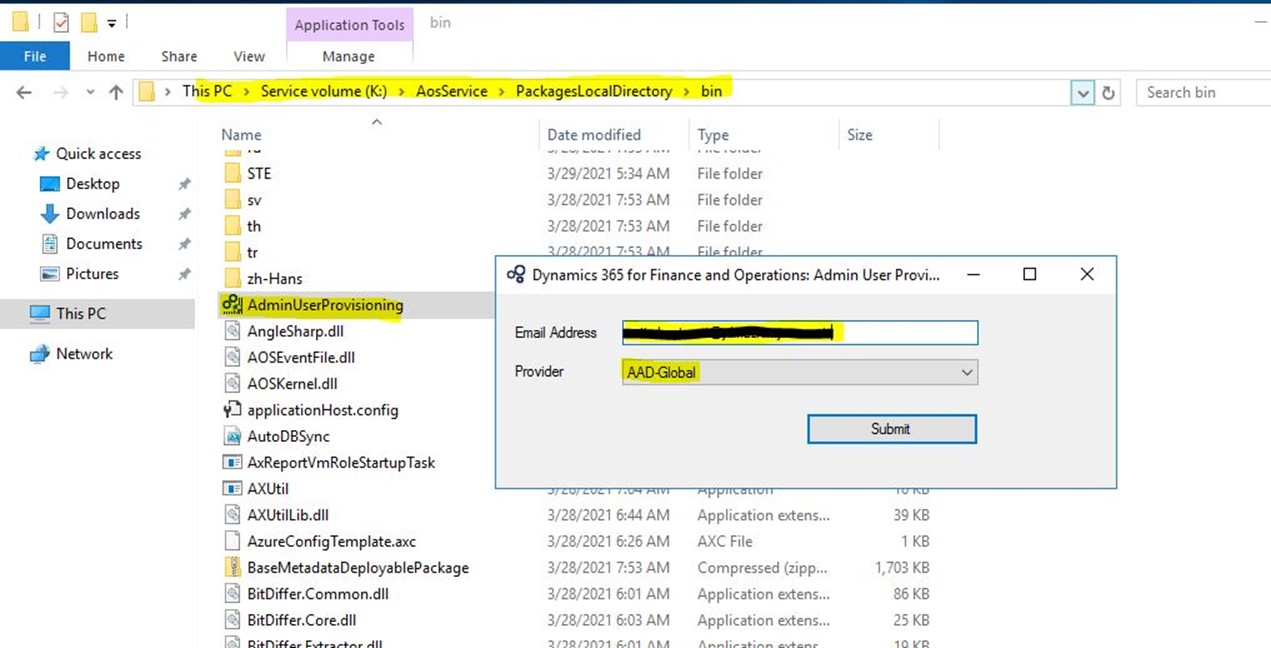
Task: Select This PC in navigation pane
Action: click(98, 313)
